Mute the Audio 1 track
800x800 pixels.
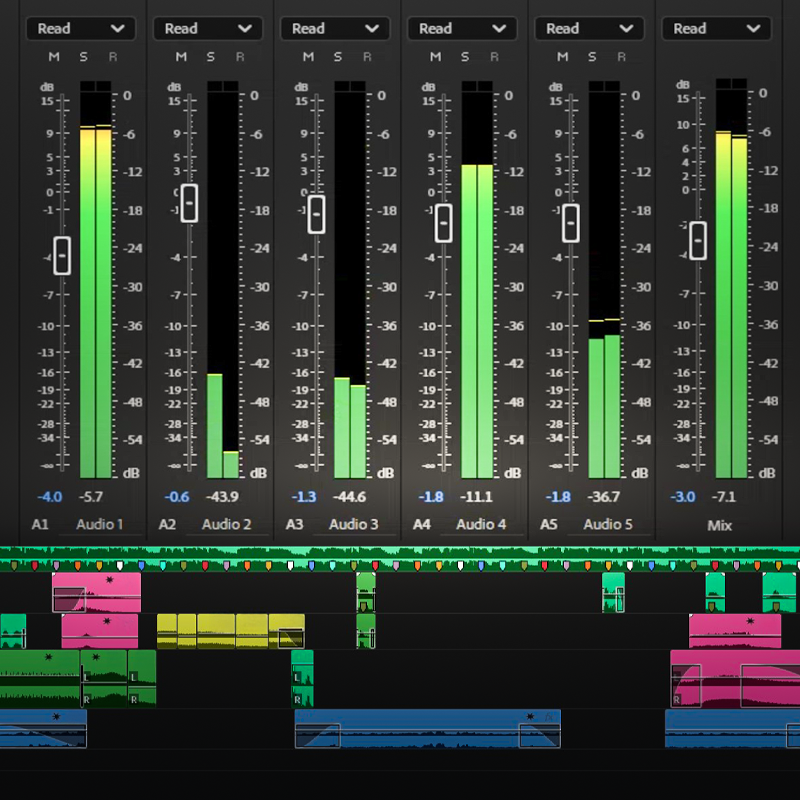click(x=52, y=57)
